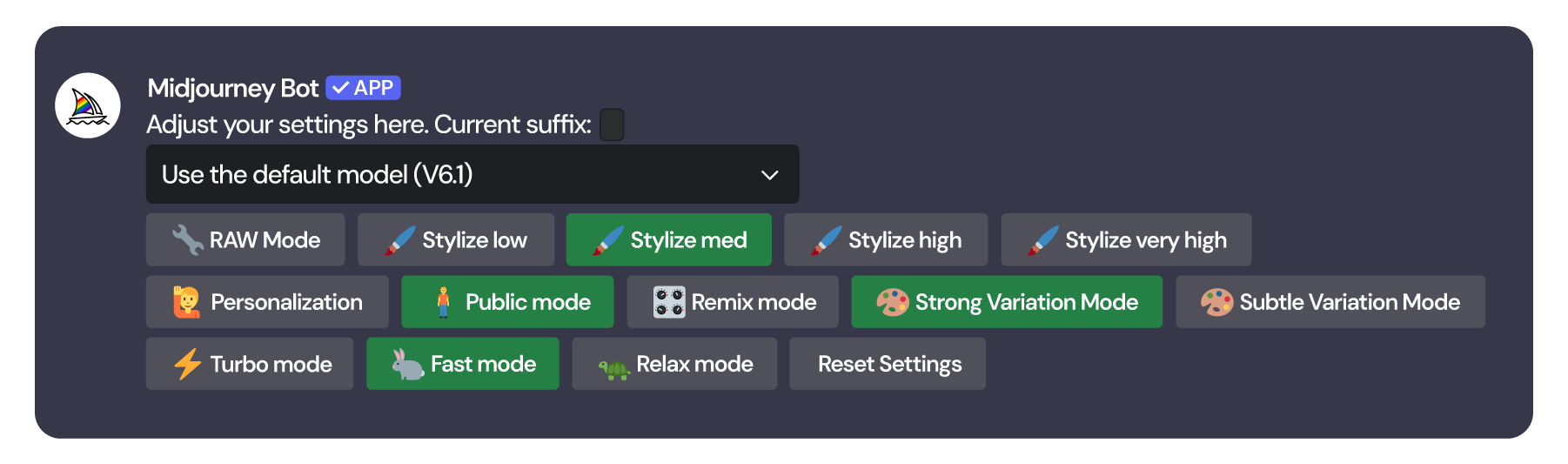Click the verified APP badge
This screenshot has height=464, width=1568.
click(363, 88)
